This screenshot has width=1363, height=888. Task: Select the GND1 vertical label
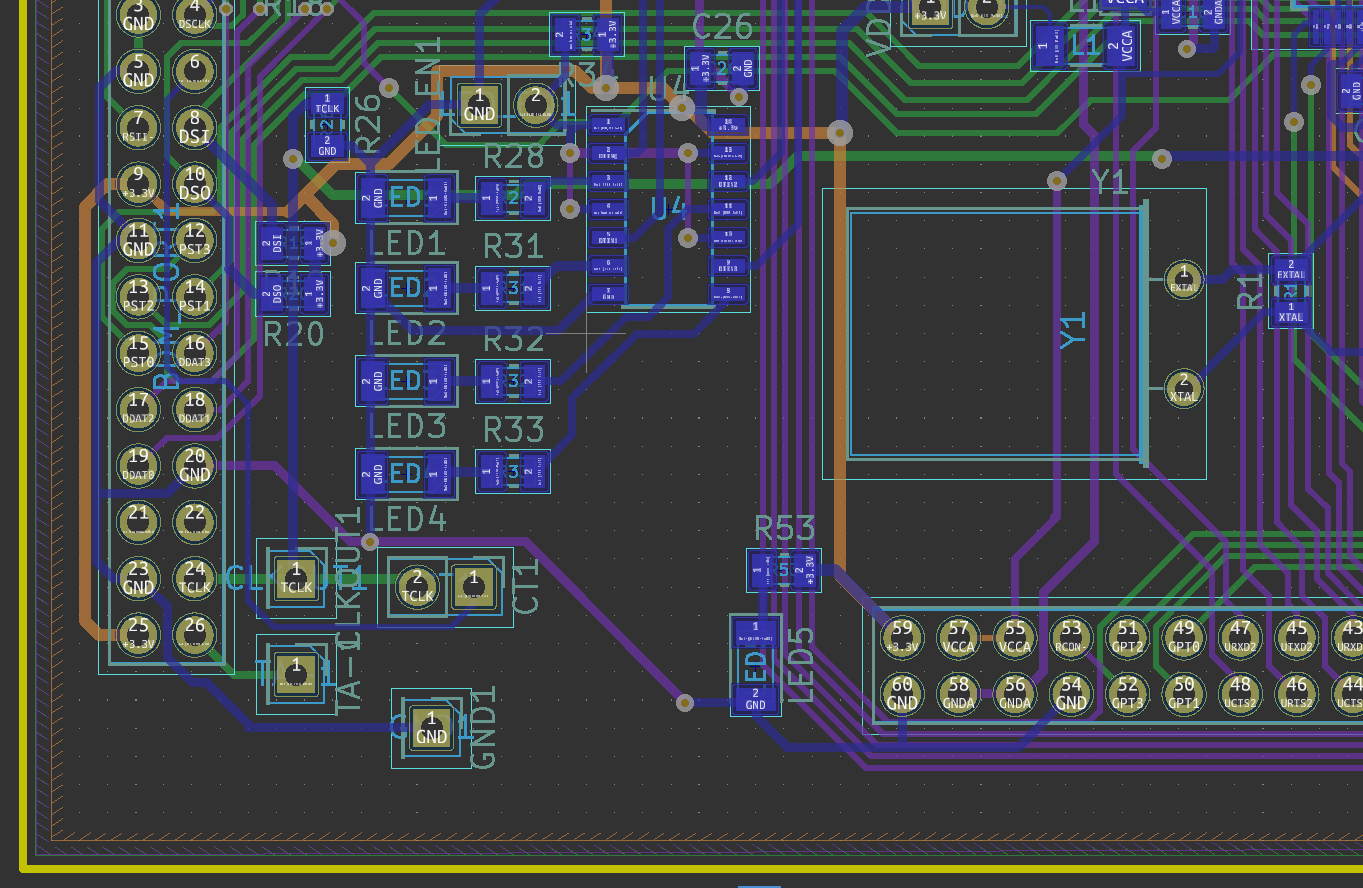pyautogui.click(x=483, y=726)
